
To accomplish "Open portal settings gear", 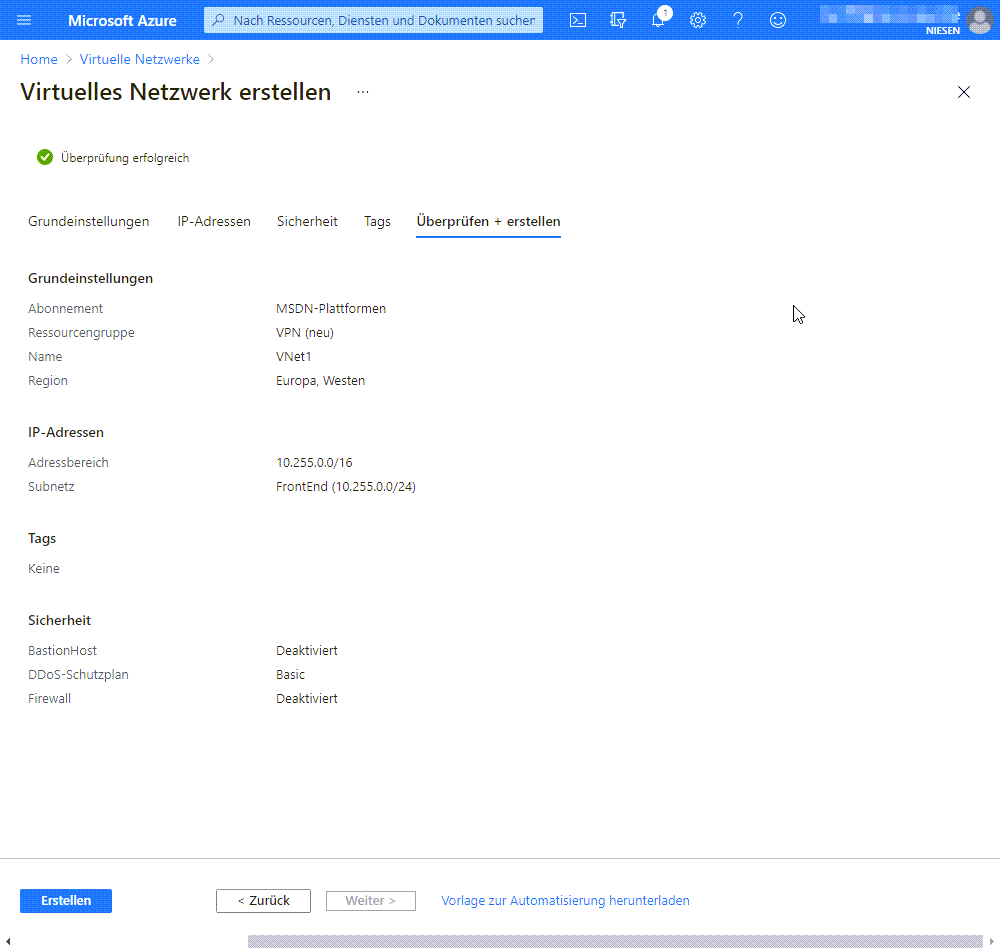I will [x=698, y=20].
